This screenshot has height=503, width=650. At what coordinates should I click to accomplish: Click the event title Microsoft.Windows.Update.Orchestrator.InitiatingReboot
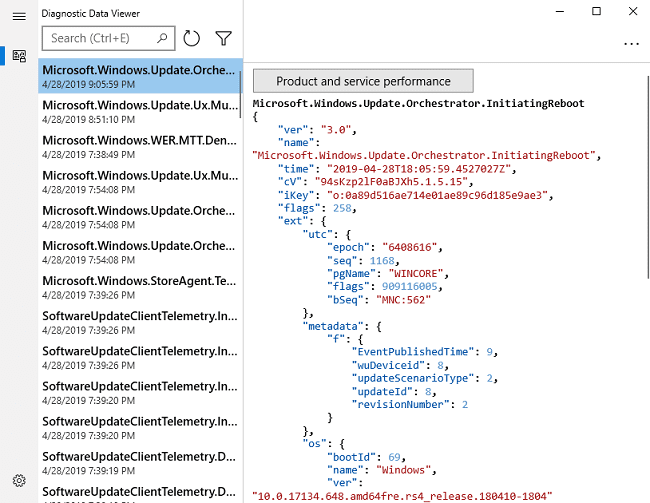pyautogui.click(x=418, y=103)
